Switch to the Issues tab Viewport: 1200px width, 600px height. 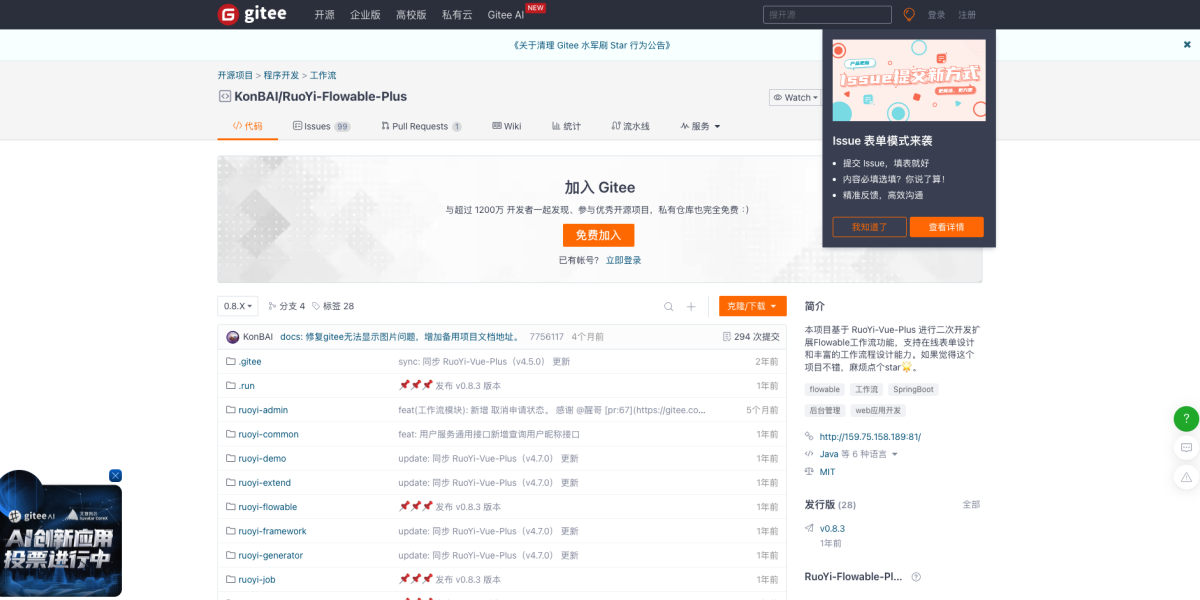point(321,126)
